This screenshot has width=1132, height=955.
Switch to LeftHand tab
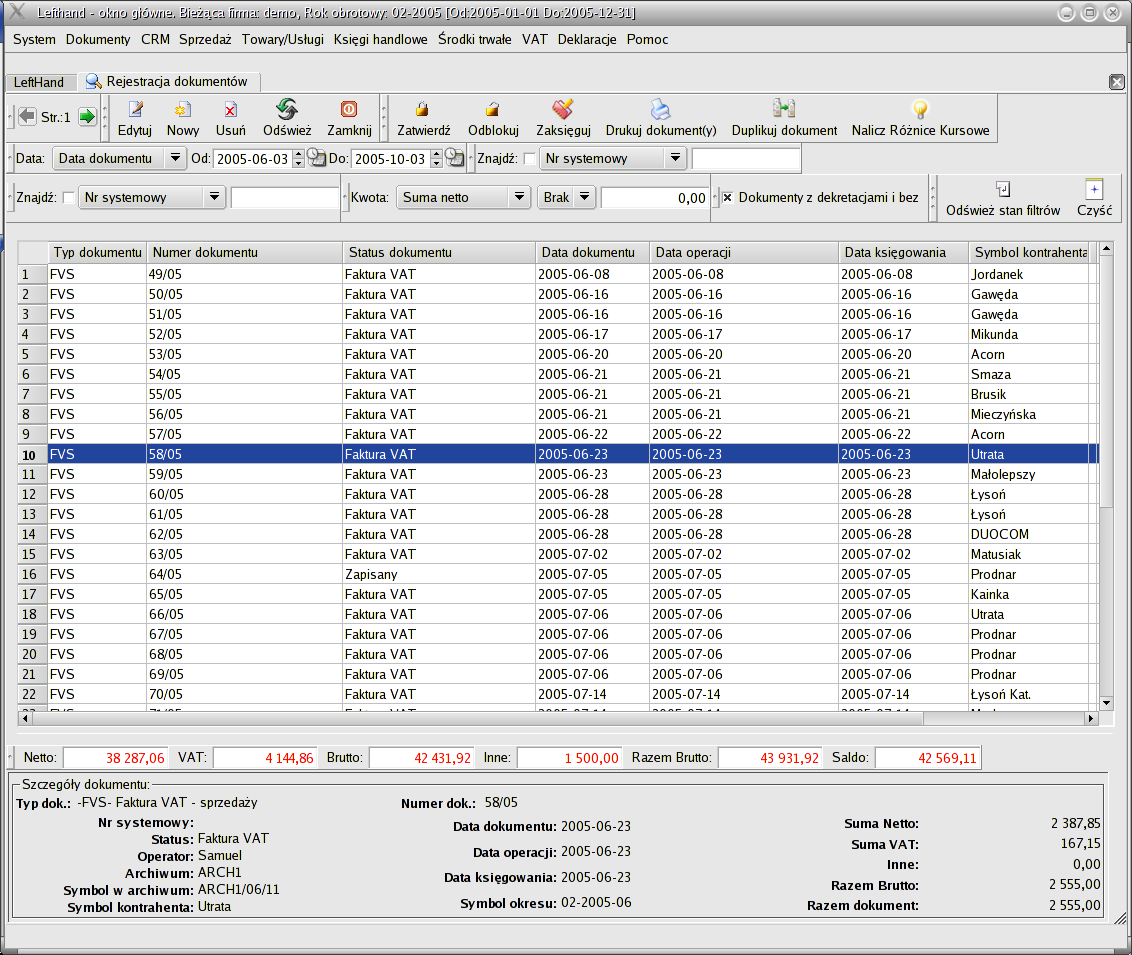(x=39, y=82)
